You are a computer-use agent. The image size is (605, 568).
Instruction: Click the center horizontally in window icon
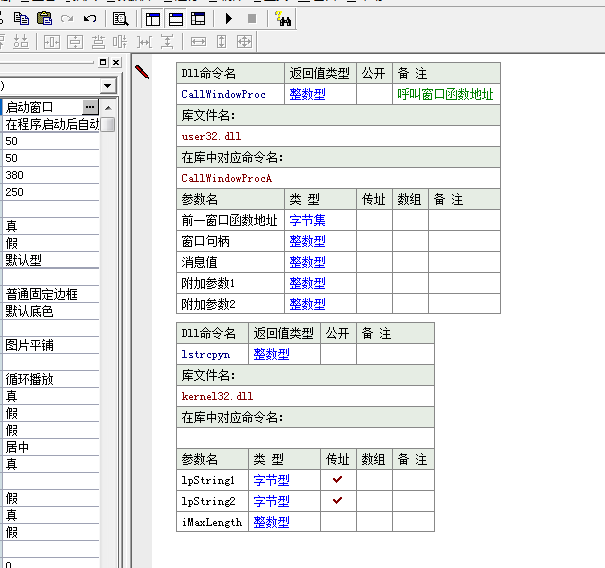52,42
